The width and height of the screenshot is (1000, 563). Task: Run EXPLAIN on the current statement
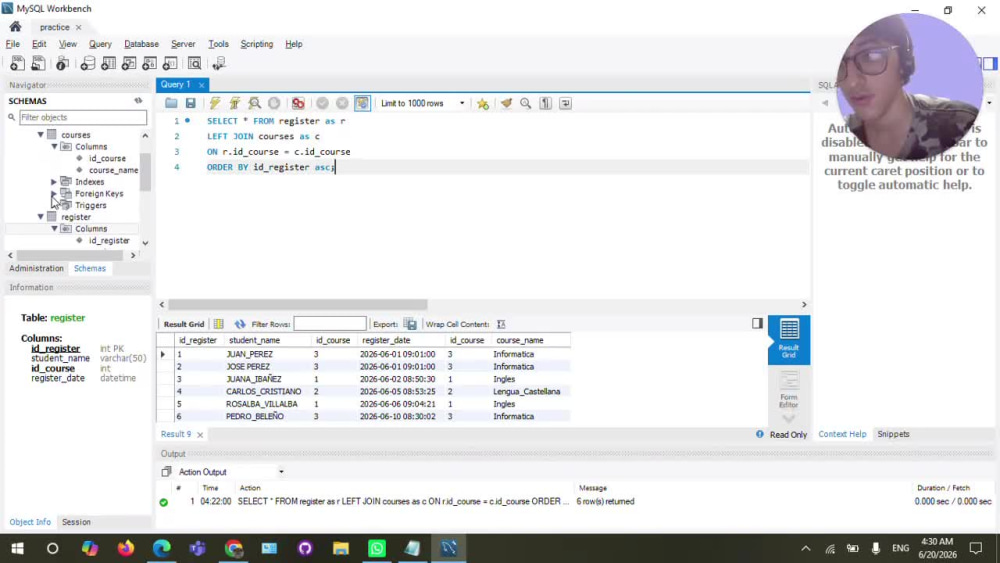254,103
